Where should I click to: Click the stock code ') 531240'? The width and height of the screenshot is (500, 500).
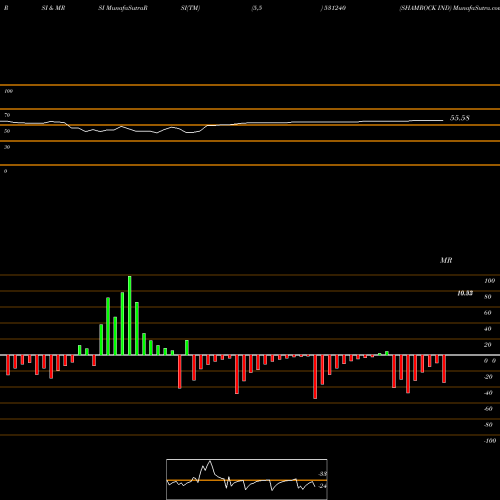point(333,8)
